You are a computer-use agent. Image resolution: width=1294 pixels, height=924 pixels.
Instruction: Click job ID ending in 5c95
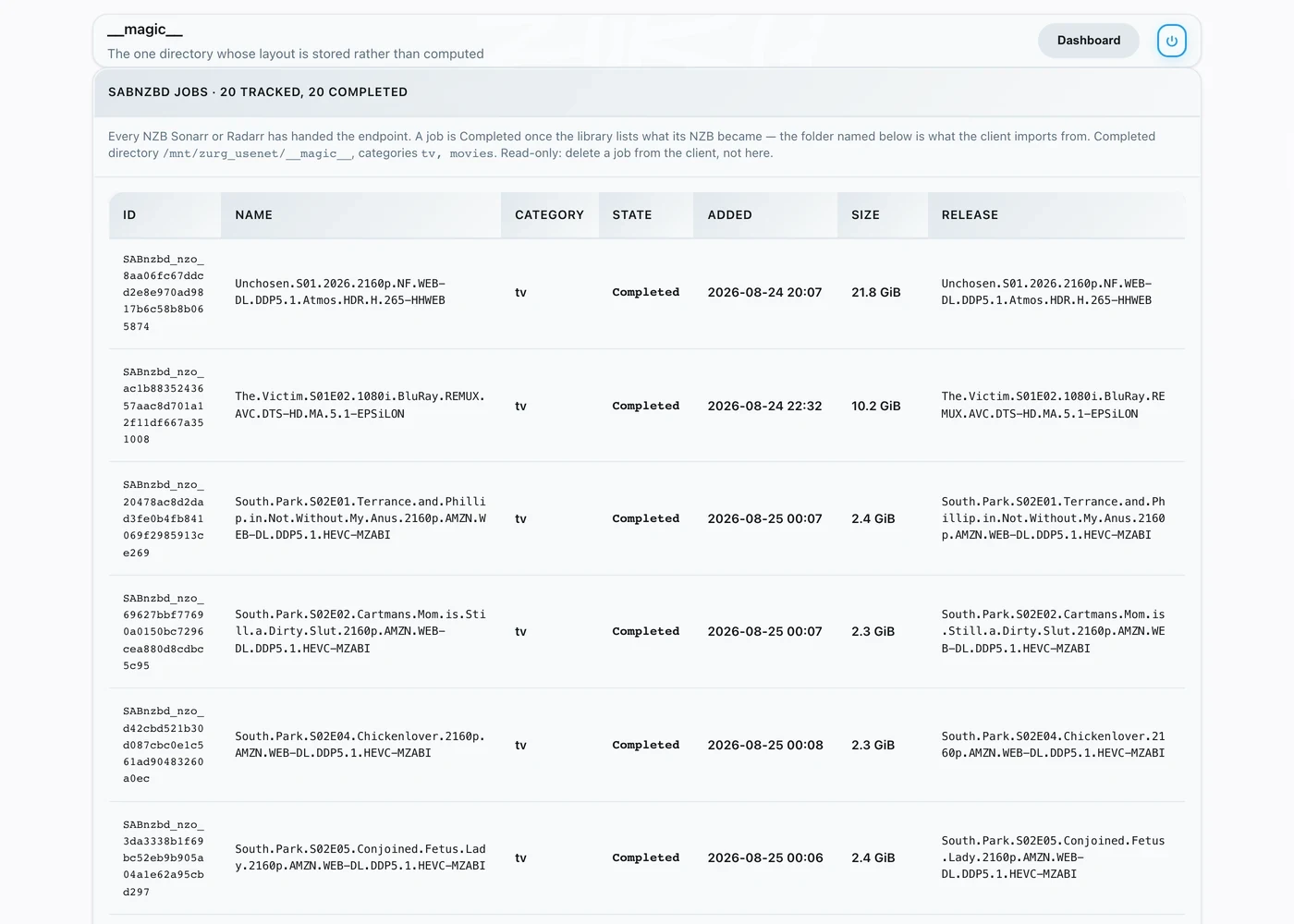pos(164,632)
